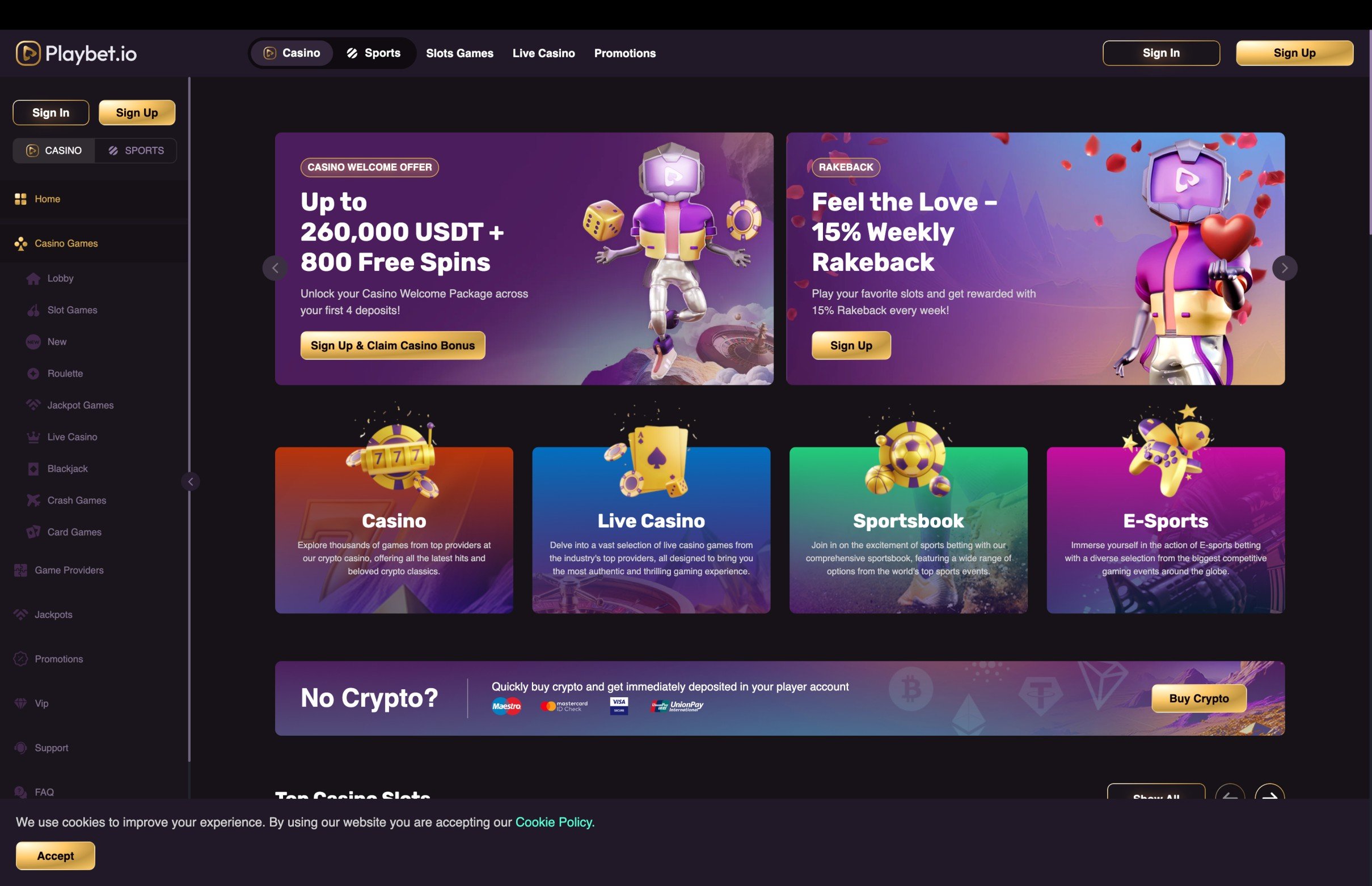This screenshot has width=1372, height=886.
Task: Switch sidebar toggle to CASINO
Action: tap(54, 151)
